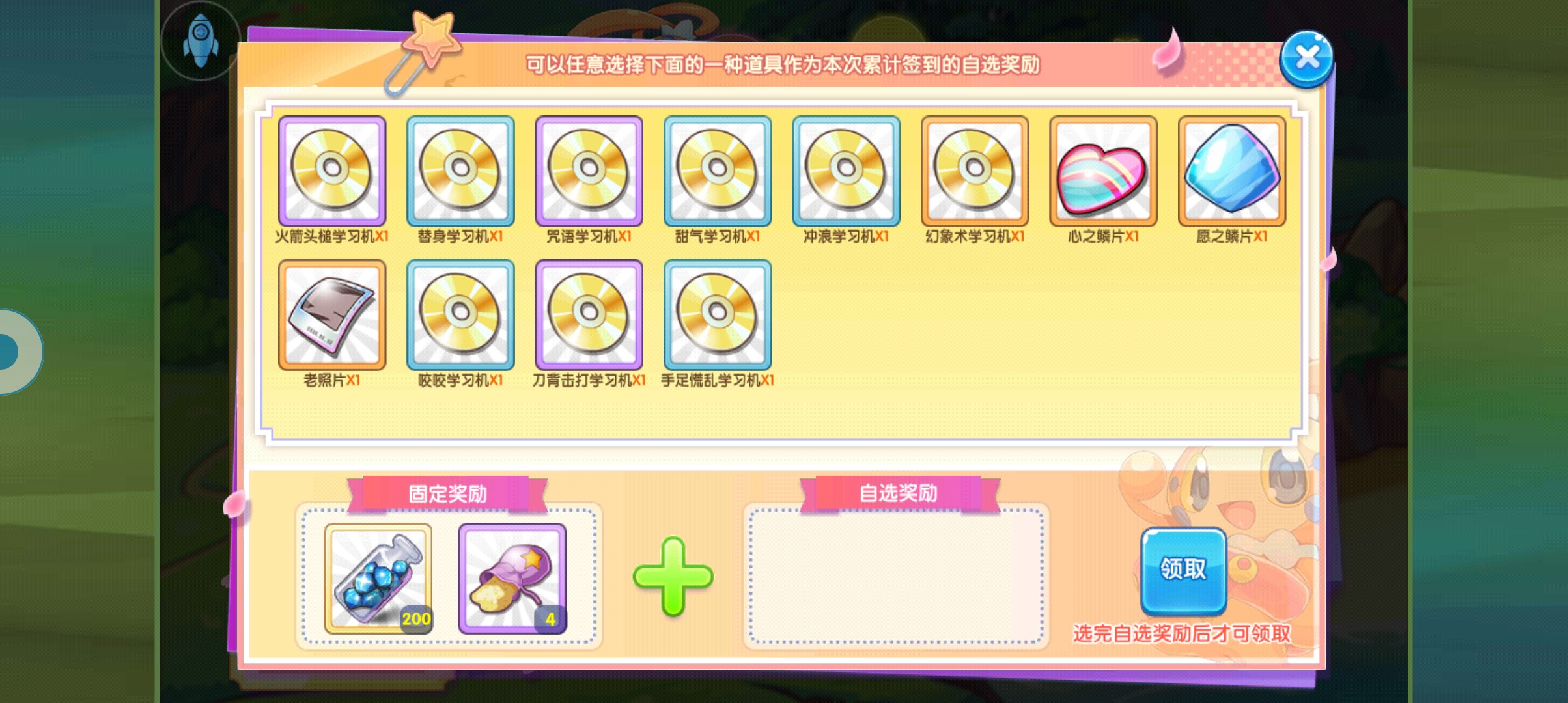Click the green plus sign
Image resolution: width=1568 pixels, height=703 pixels.
click(673, 577)
